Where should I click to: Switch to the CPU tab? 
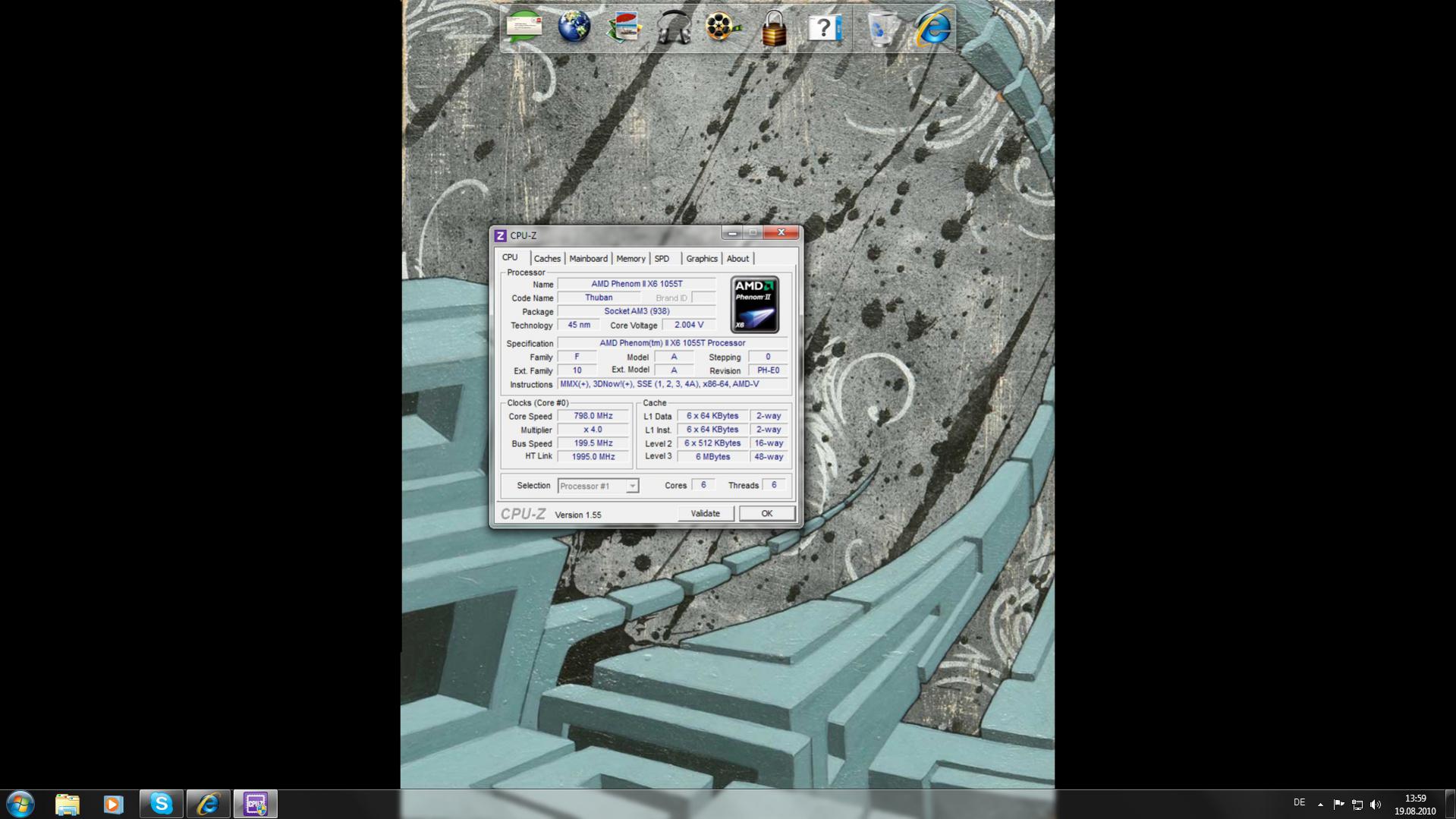pyautogui.click(x=510, y=258)
